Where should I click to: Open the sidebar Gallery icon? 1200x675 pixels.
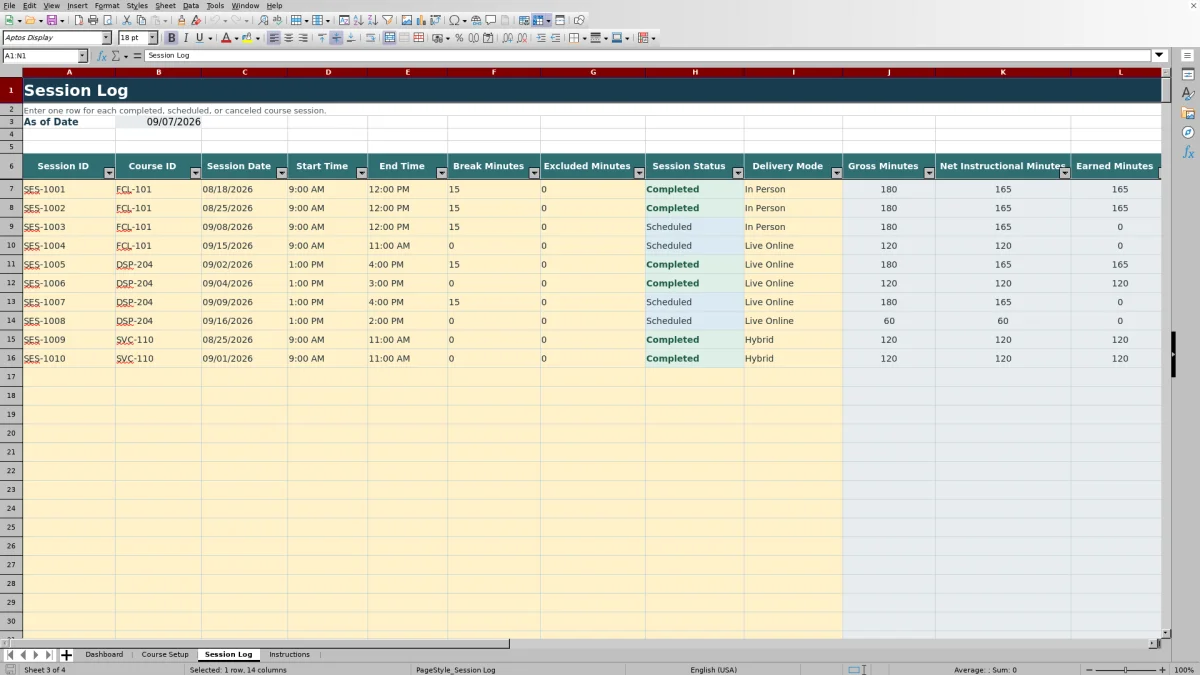(x=1188, y=113)
